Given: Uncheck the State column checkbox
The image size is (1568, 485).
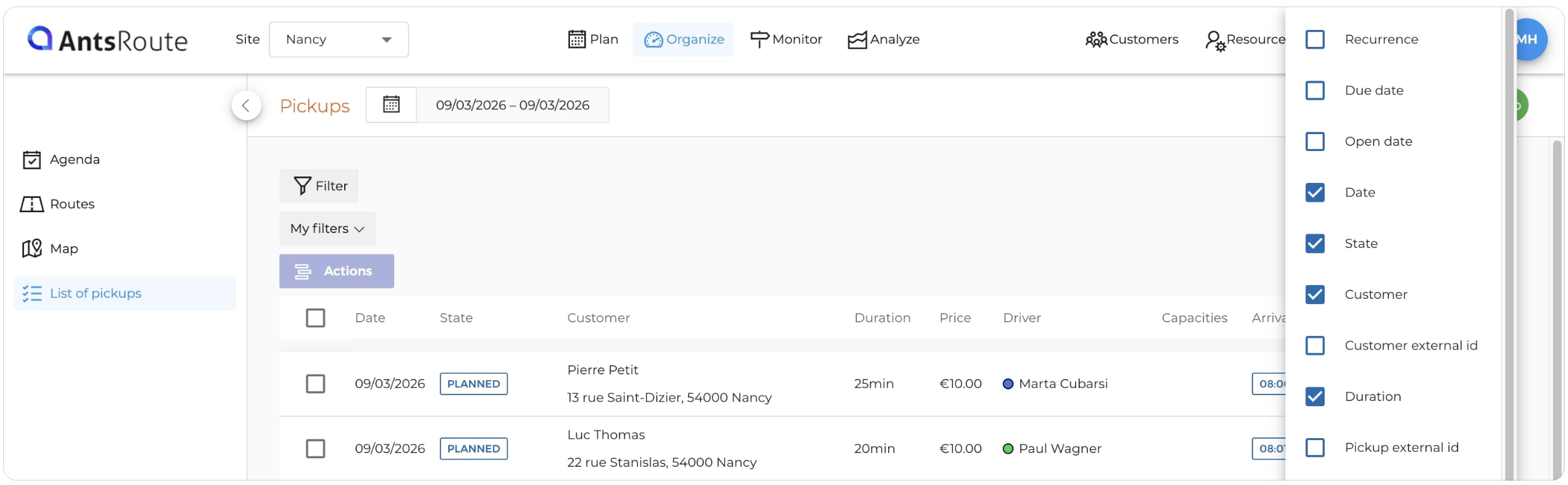Looking at the screenshot, I should [1315, 243].
